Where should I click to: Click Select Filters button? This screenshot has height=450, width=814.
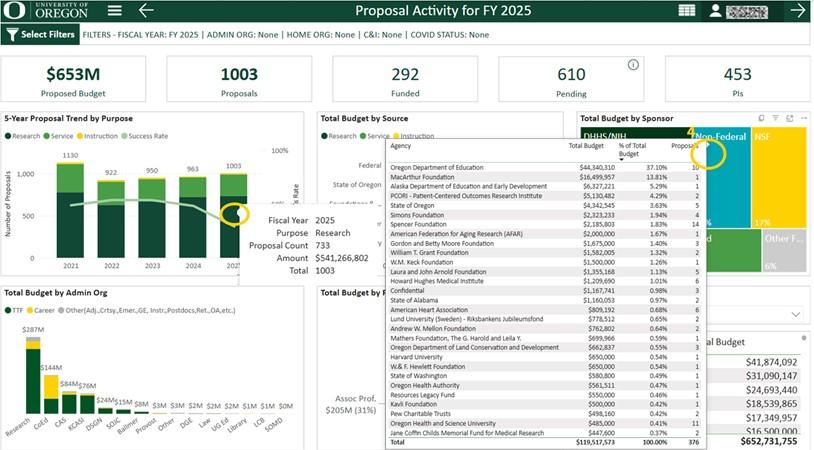tap(40, 34)
